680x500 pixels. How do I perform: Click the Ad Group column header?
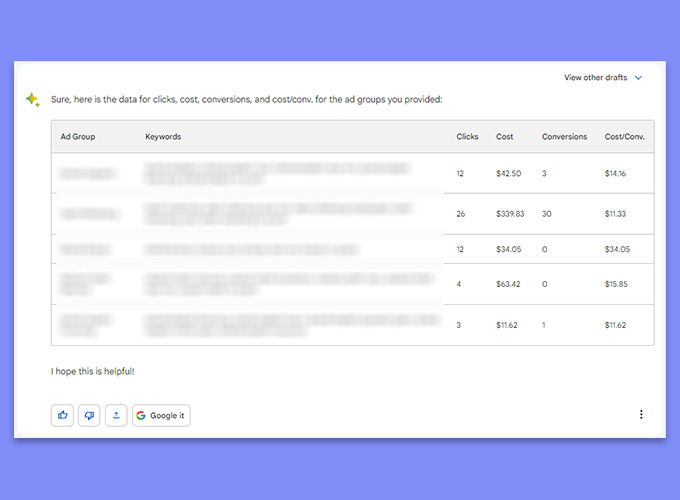click(x=78, y=137)
